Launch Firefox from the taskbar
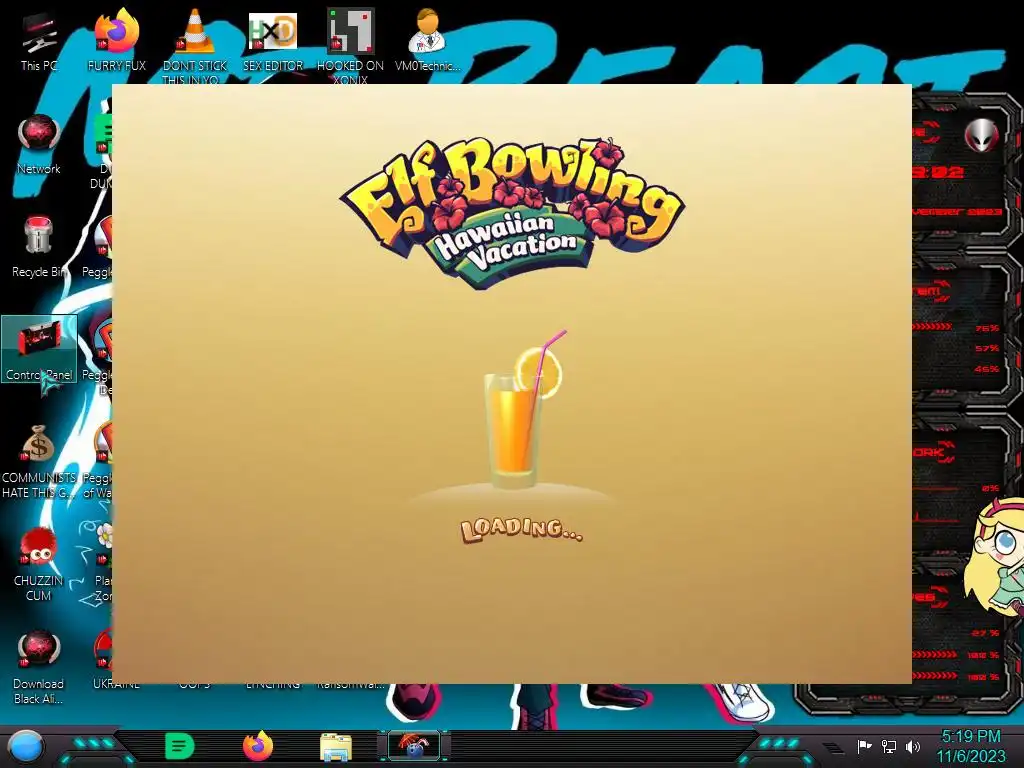Screen dimensions: 1024x768 (x=258, y=746)
